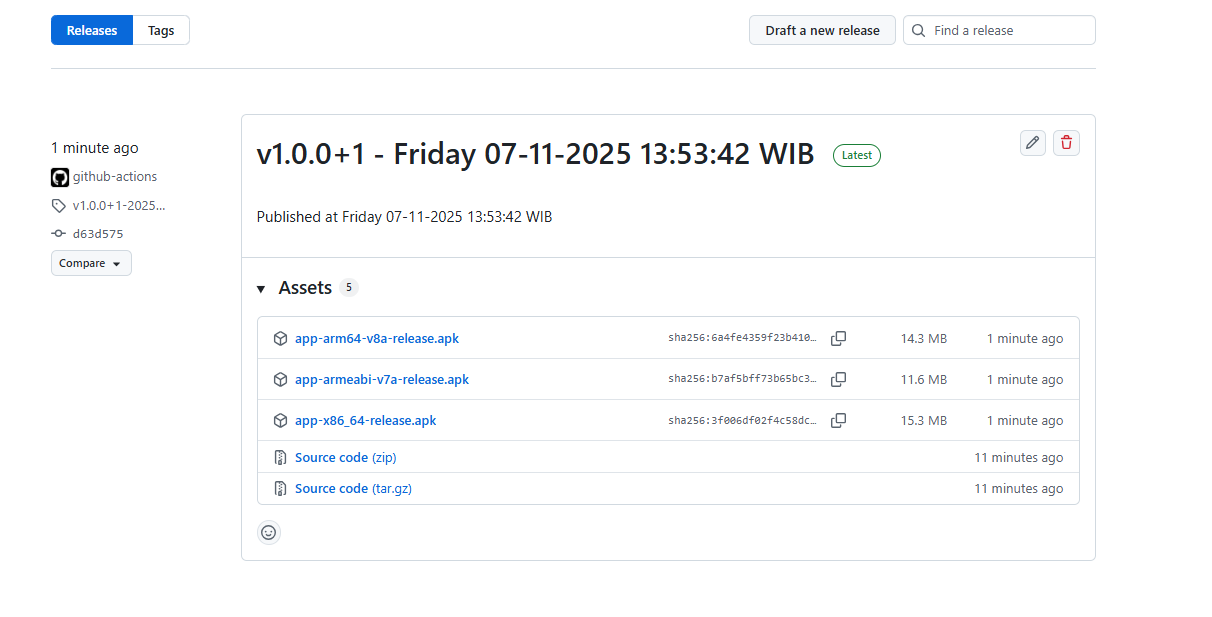1212x617 pixels.
Task: Copy SHA256 of app-x86_64-release.apk
Action: click(x=838, y=421)
